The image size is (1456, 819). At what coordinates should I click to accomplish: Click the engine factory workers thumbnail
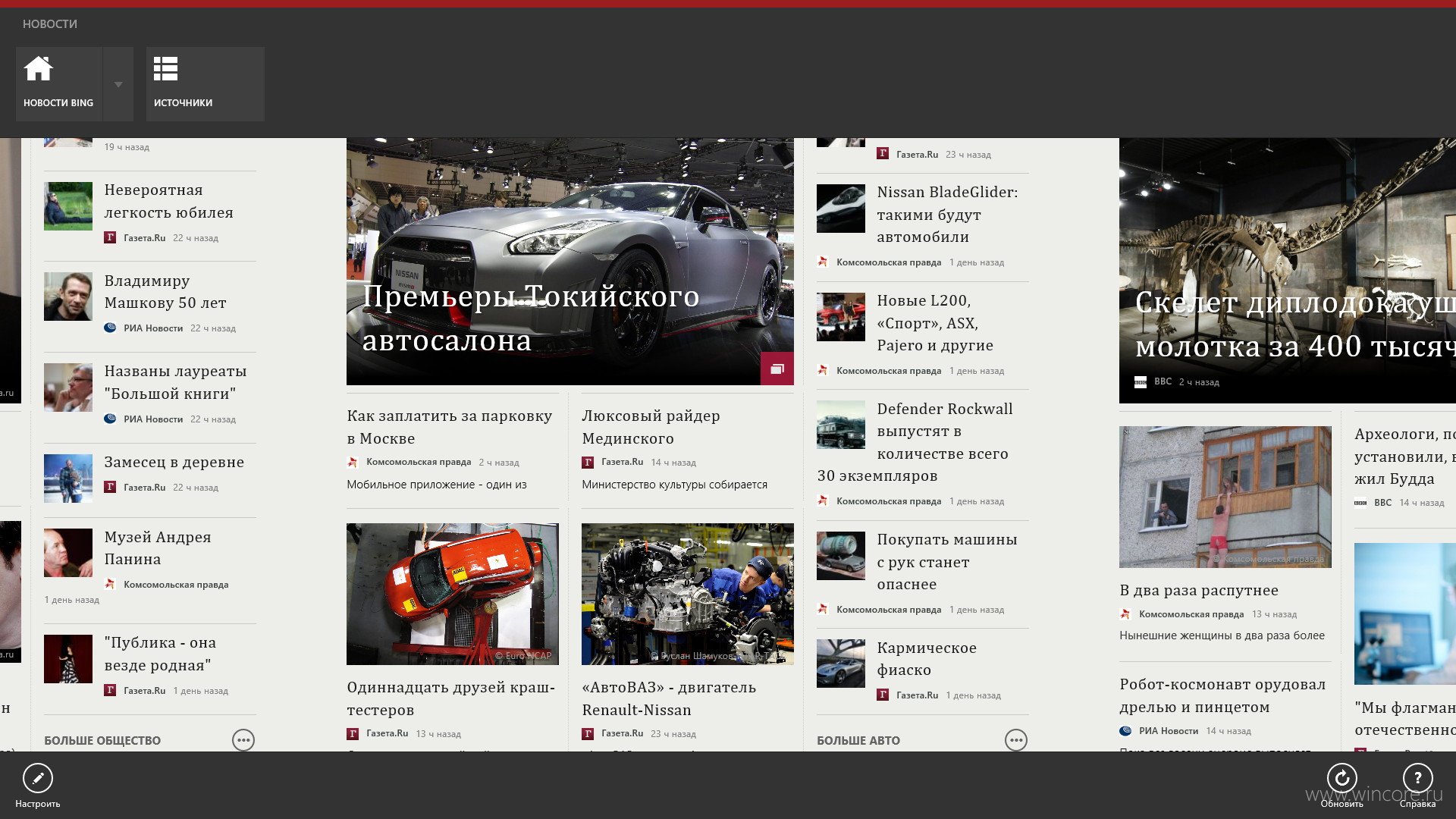coord(688,594)
